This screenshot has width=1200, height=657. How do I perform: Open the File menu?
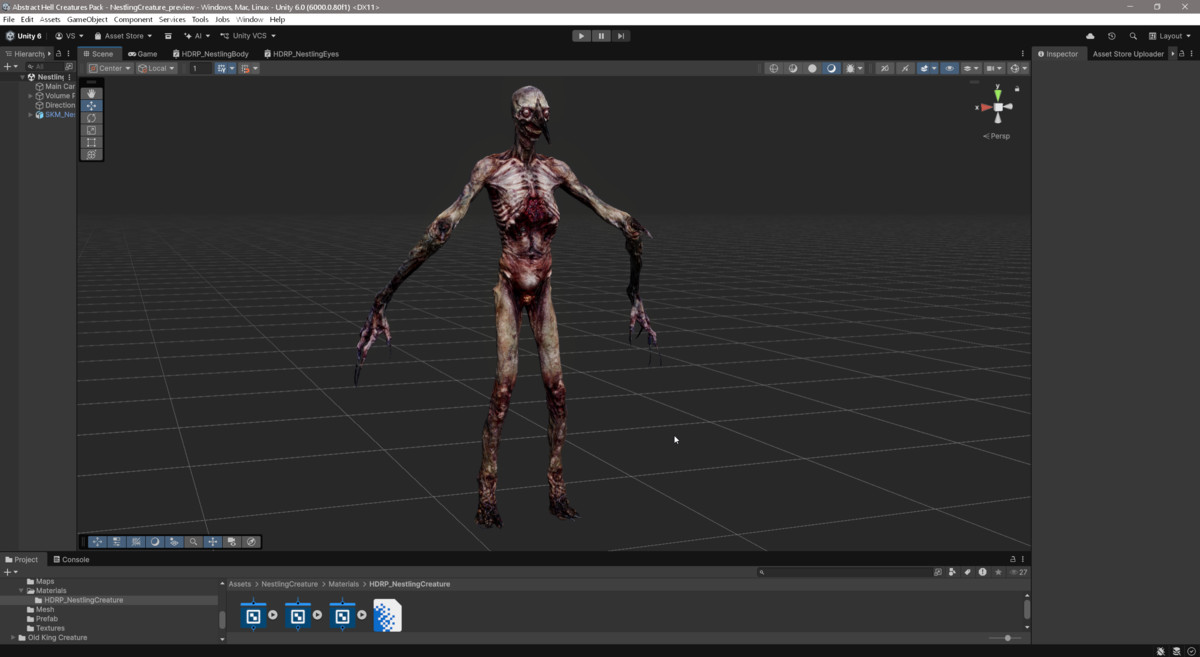click(9, 19)
